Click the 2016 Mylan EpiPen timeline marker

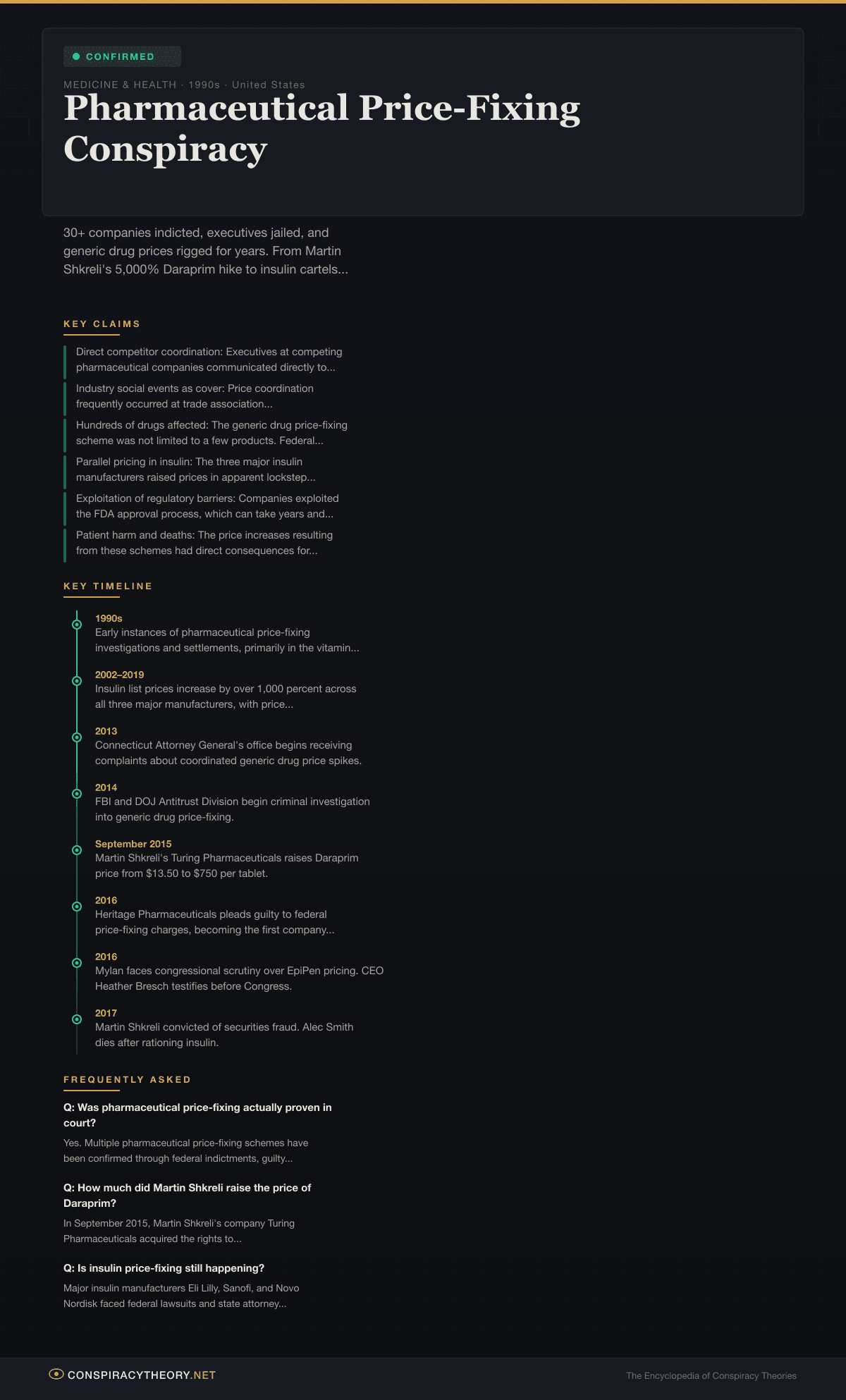click(x=77, y=963)
